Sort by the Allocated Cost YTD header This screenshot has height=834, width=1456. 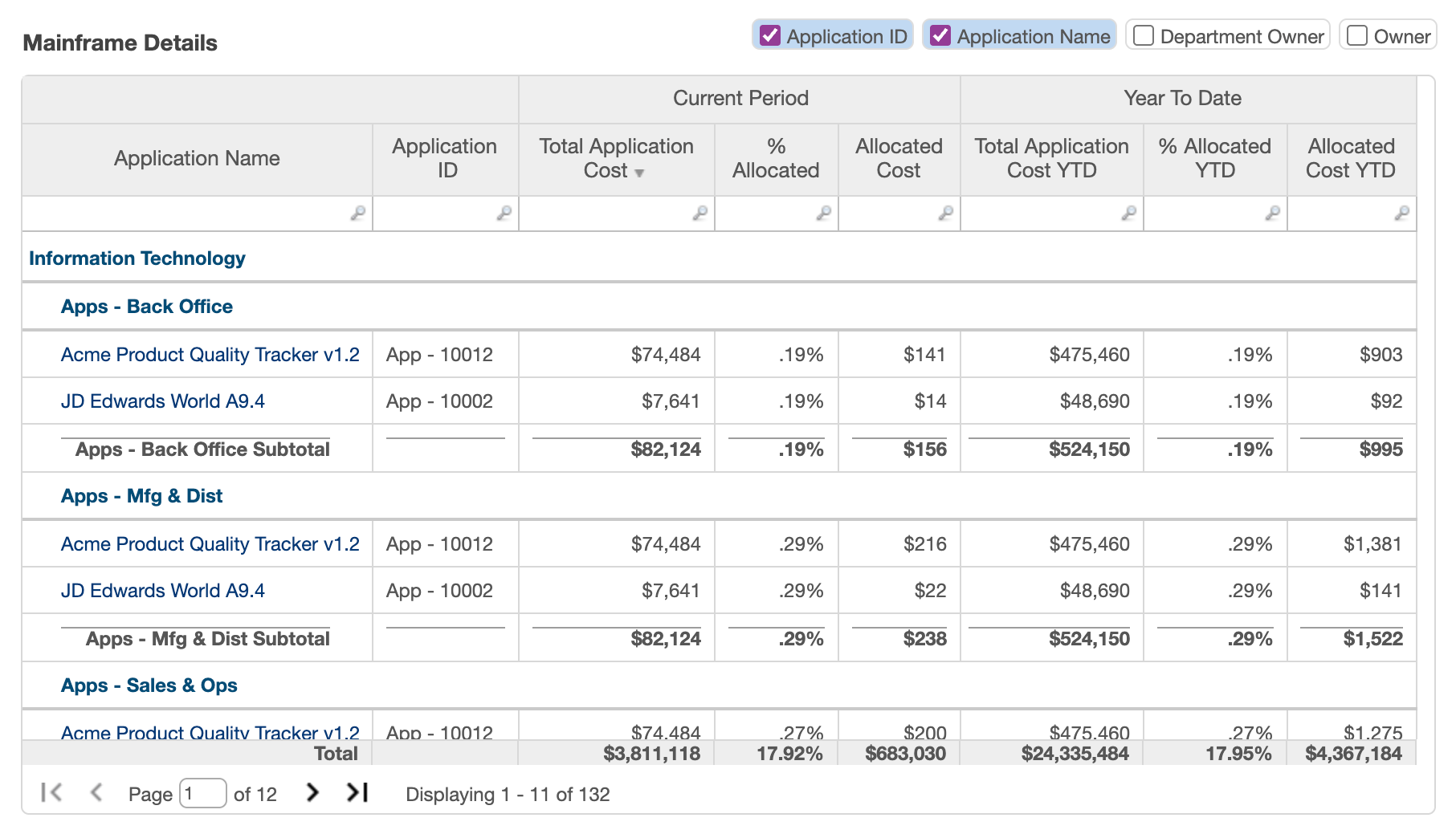click(1351, 158)
